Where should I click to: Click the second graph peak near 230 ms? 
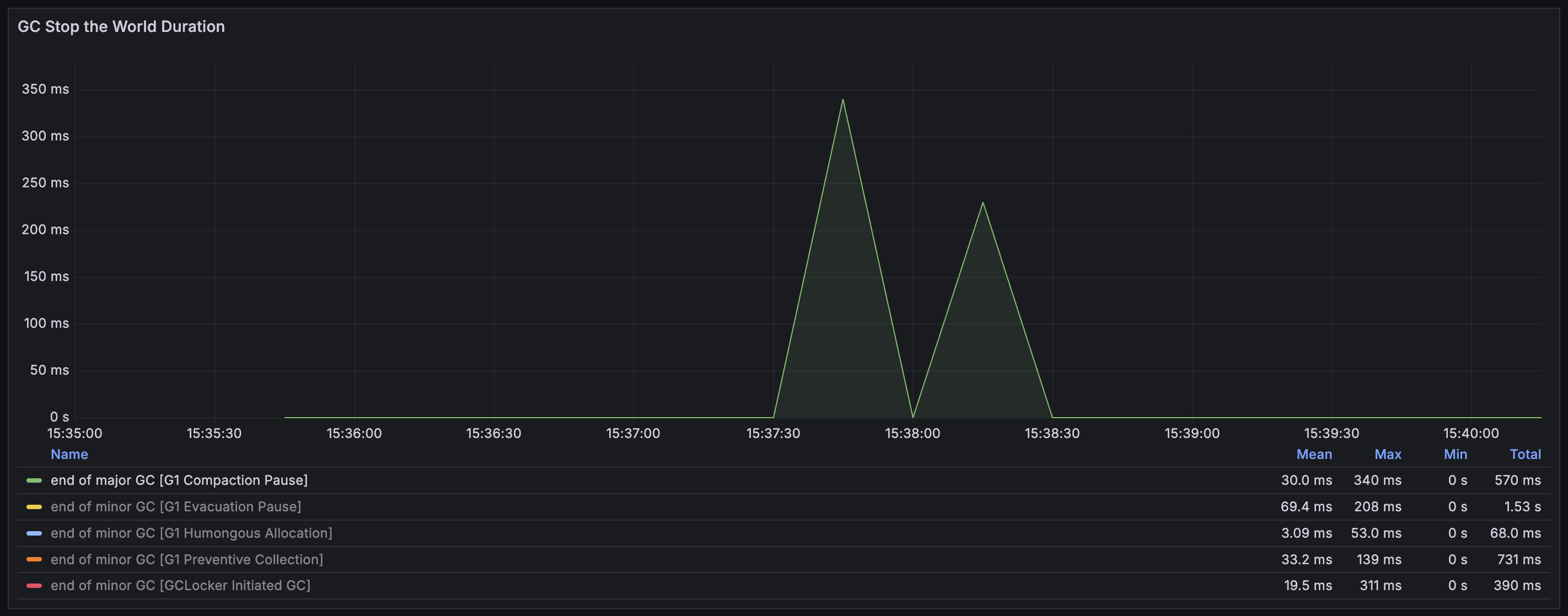coord(982,203)
